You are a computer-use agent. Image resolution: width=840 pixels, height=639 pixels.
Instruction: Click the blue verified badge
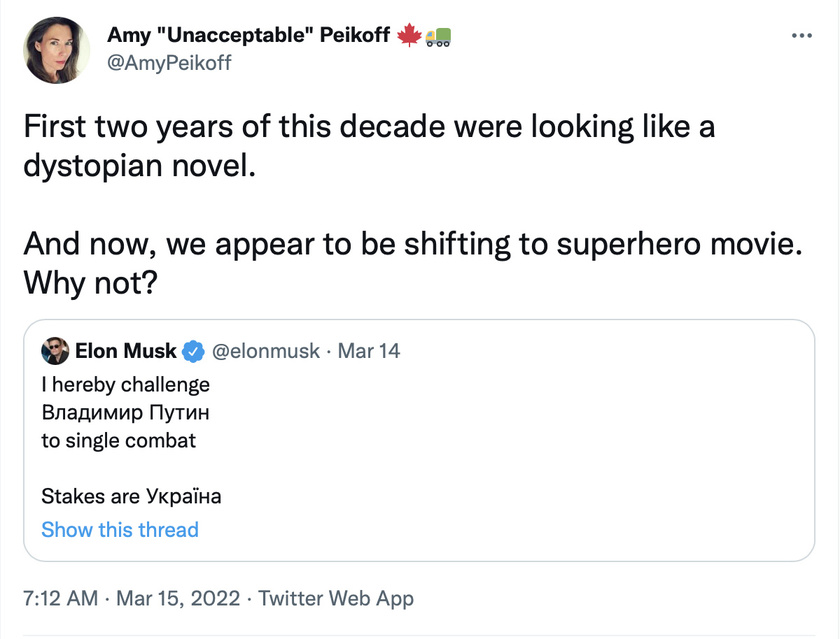click(x=193, y=351)
